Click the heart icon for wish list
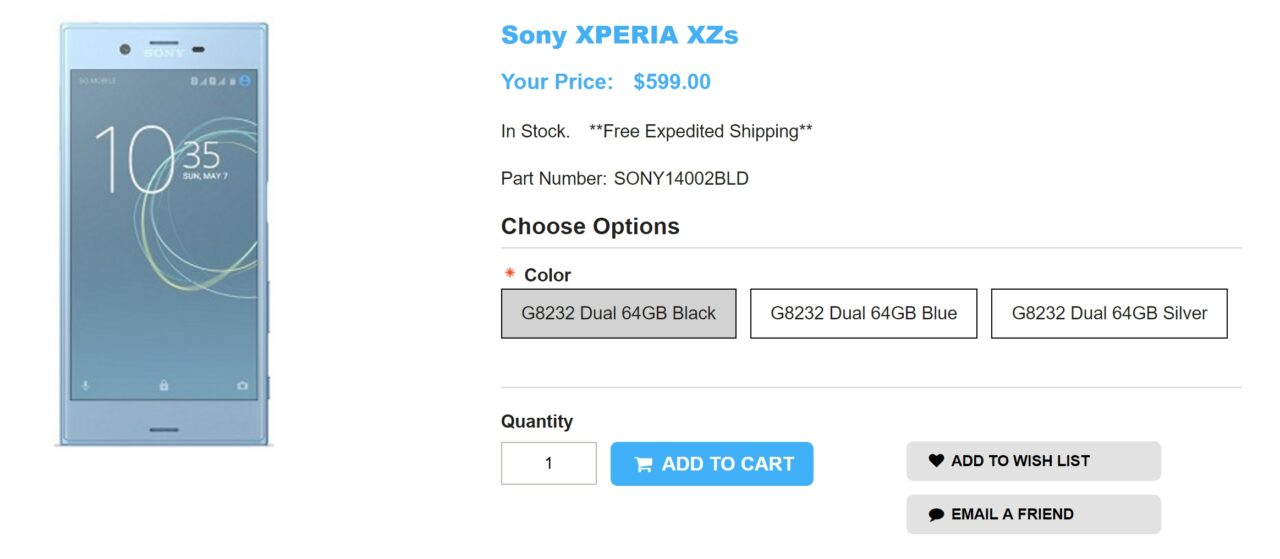1280x559 pixels. 936,461
